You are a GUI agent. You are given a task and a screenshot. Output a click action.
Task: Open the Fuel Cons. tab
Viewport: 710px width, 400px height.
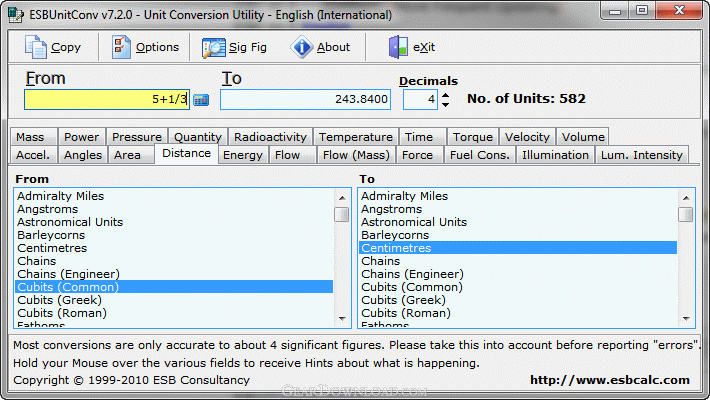click(477, 155)
